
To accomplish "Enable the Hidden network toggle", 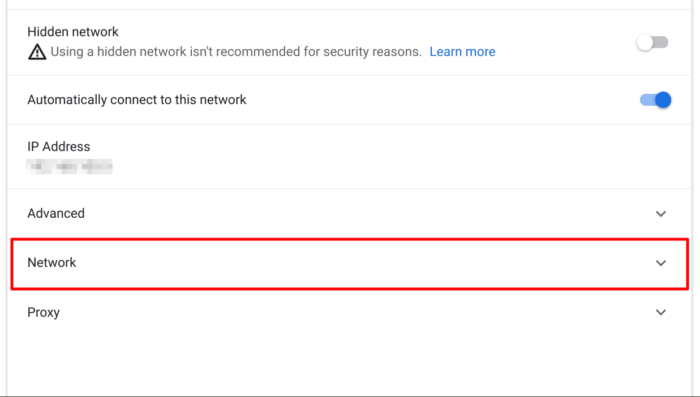I will pos(652,42).
